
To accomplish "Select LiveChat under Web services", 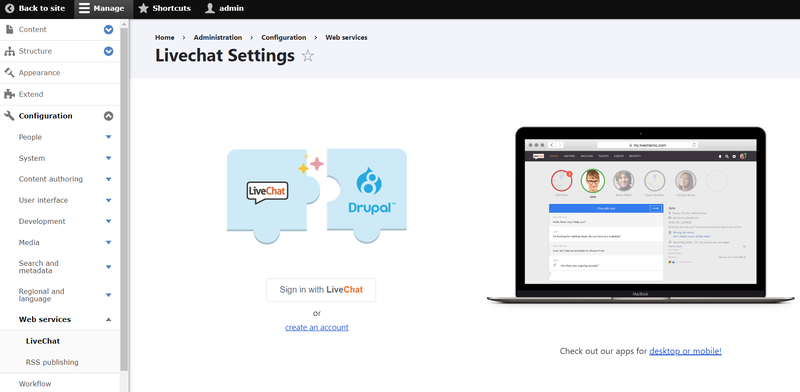I will pos(43,341).
